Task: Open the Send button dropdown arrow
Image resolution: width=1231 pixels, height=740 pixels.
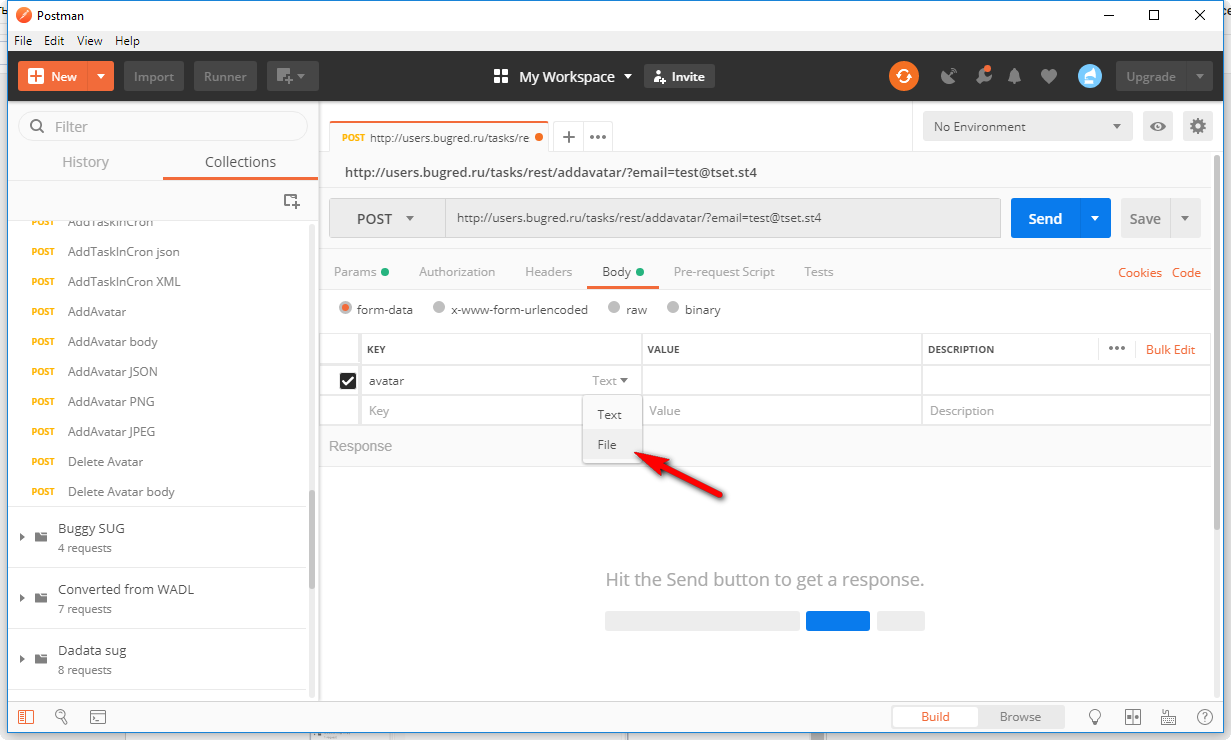Action: [x=1095, y=218]
